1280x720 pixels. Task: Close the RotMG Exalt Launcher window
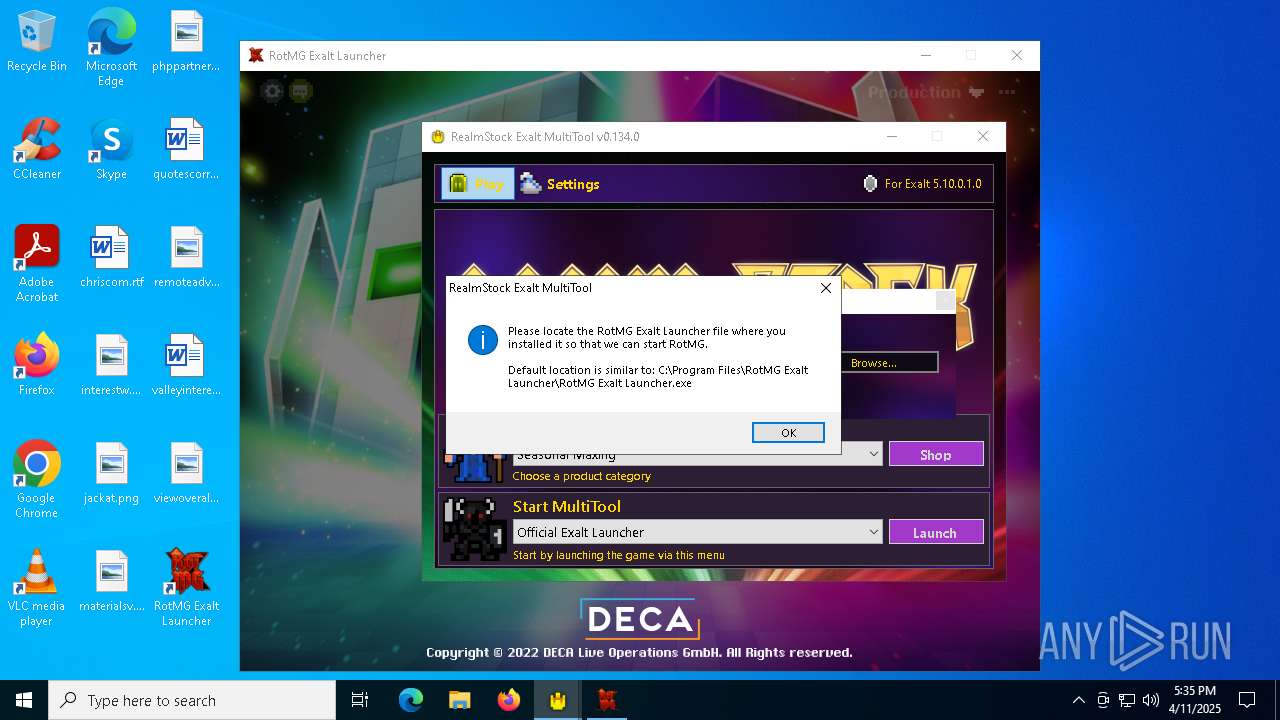tap(1017, 55)
